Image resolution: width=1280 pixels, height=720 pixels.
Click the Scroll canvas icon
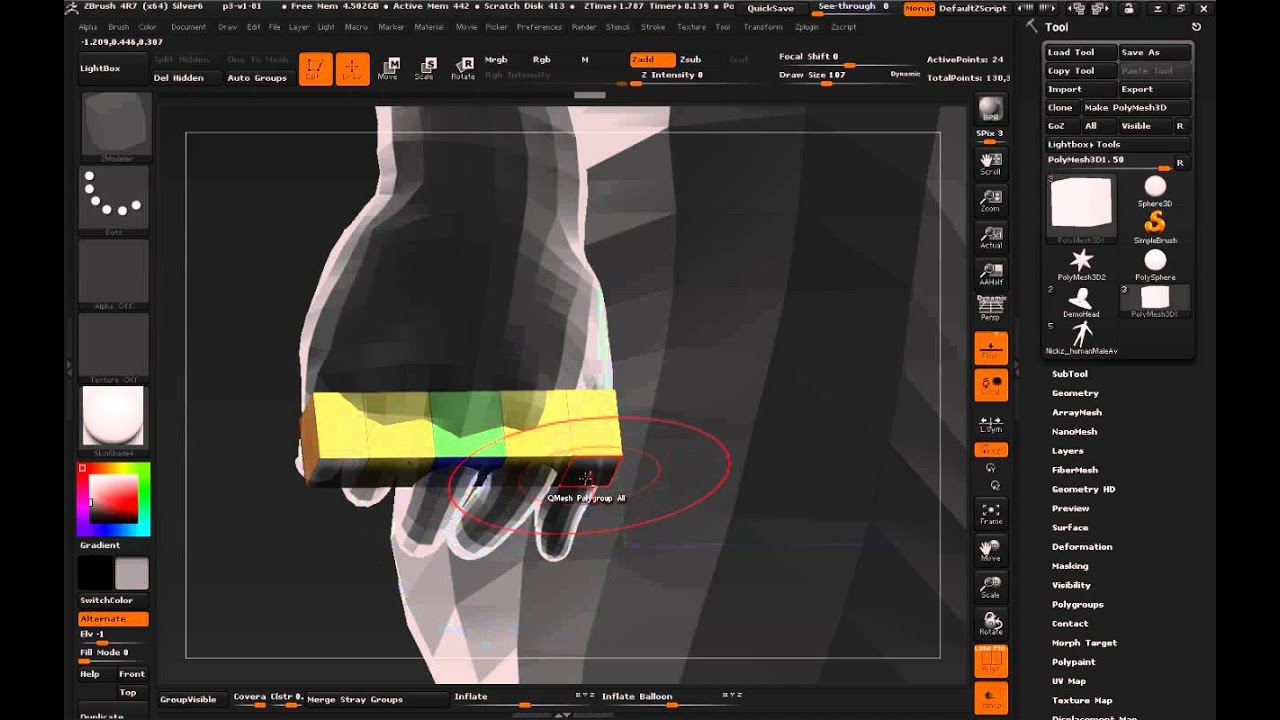(991, 164)
